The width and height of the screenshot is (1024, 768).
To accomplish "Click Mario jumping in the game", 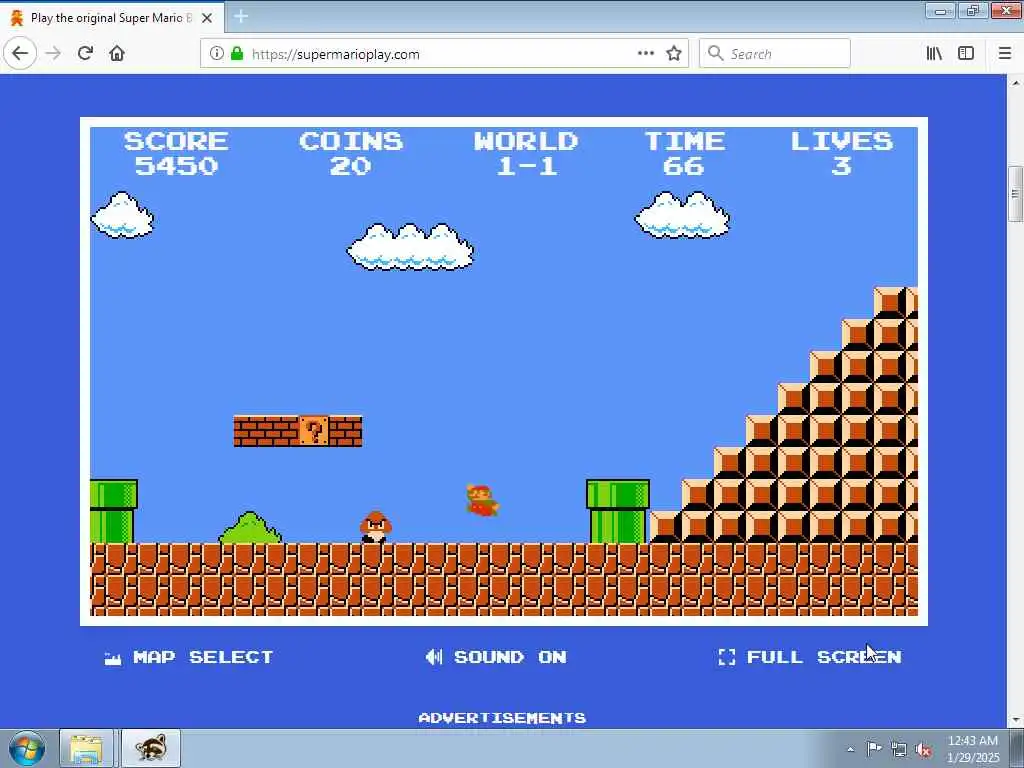I will 483,500.
